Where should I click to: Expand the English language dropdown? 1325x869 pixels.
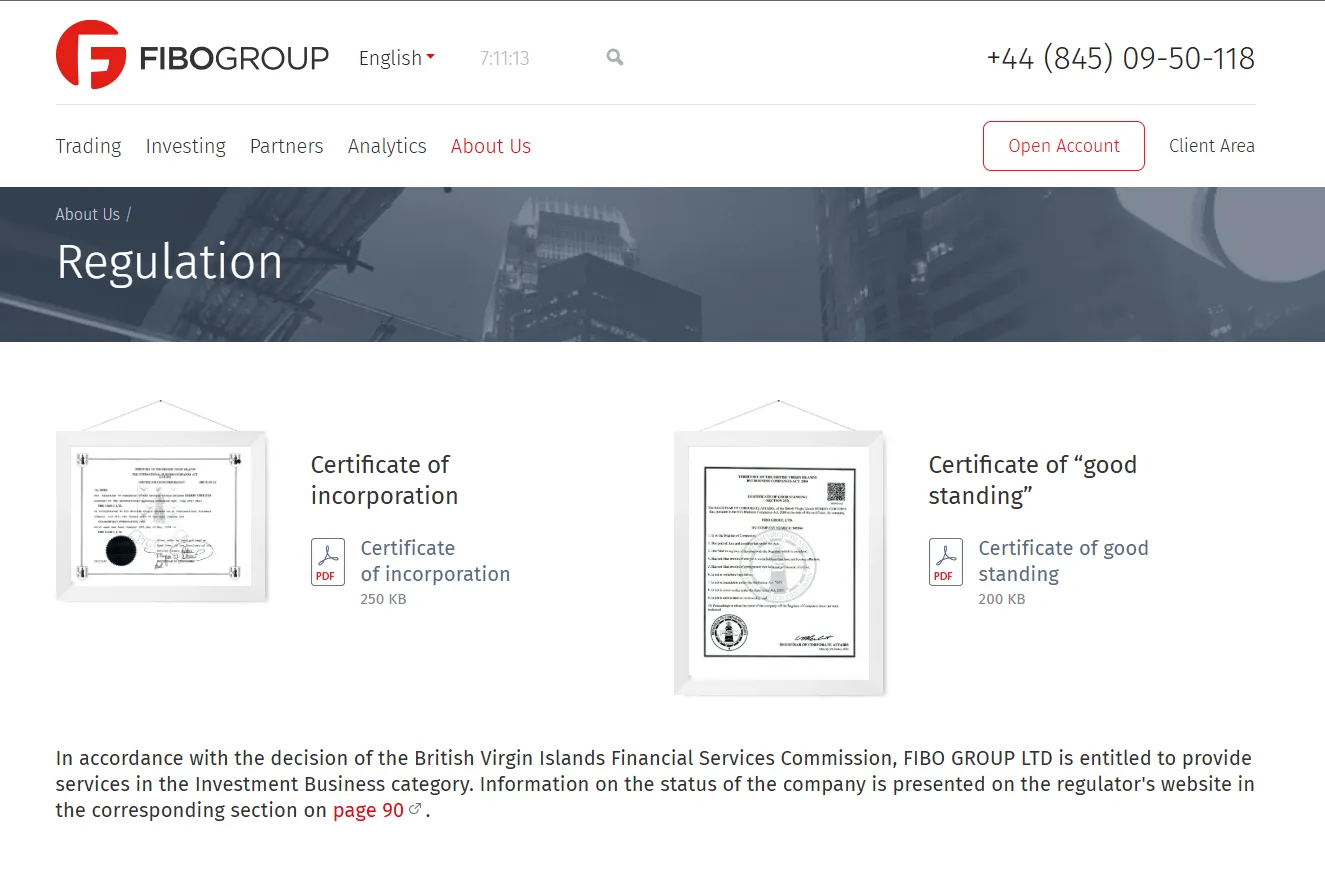tap(396, 58)
